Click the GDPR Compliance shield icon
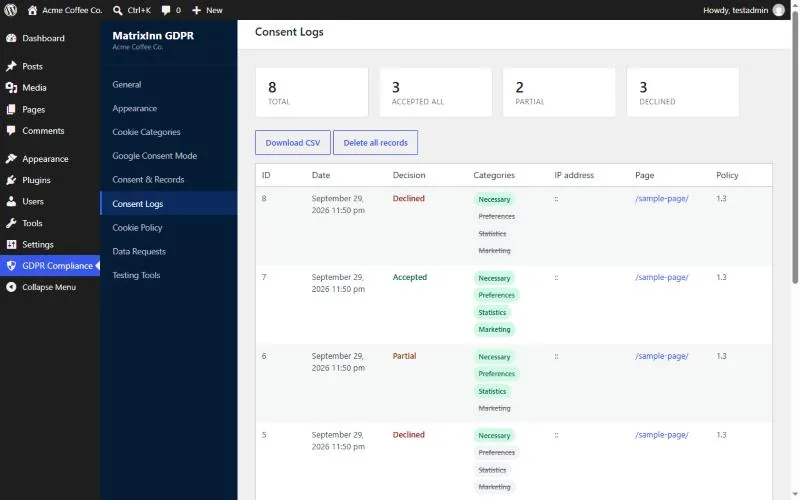 tap(11, 266)
